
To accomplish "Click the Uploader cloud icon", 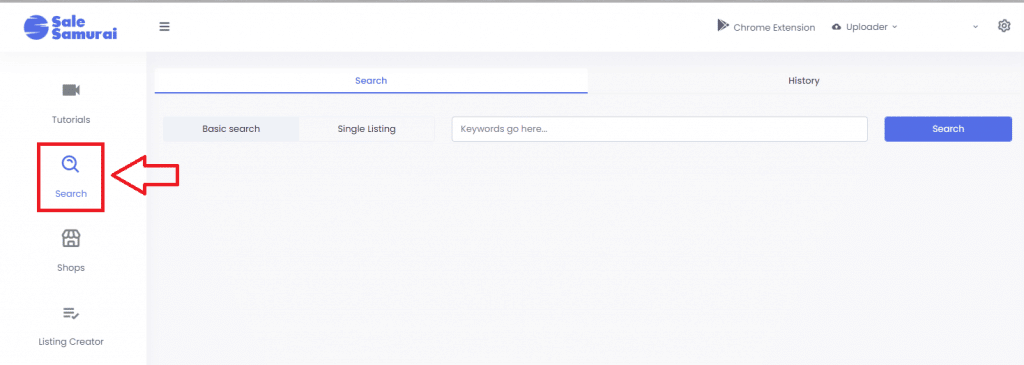I will pos(837,27).
